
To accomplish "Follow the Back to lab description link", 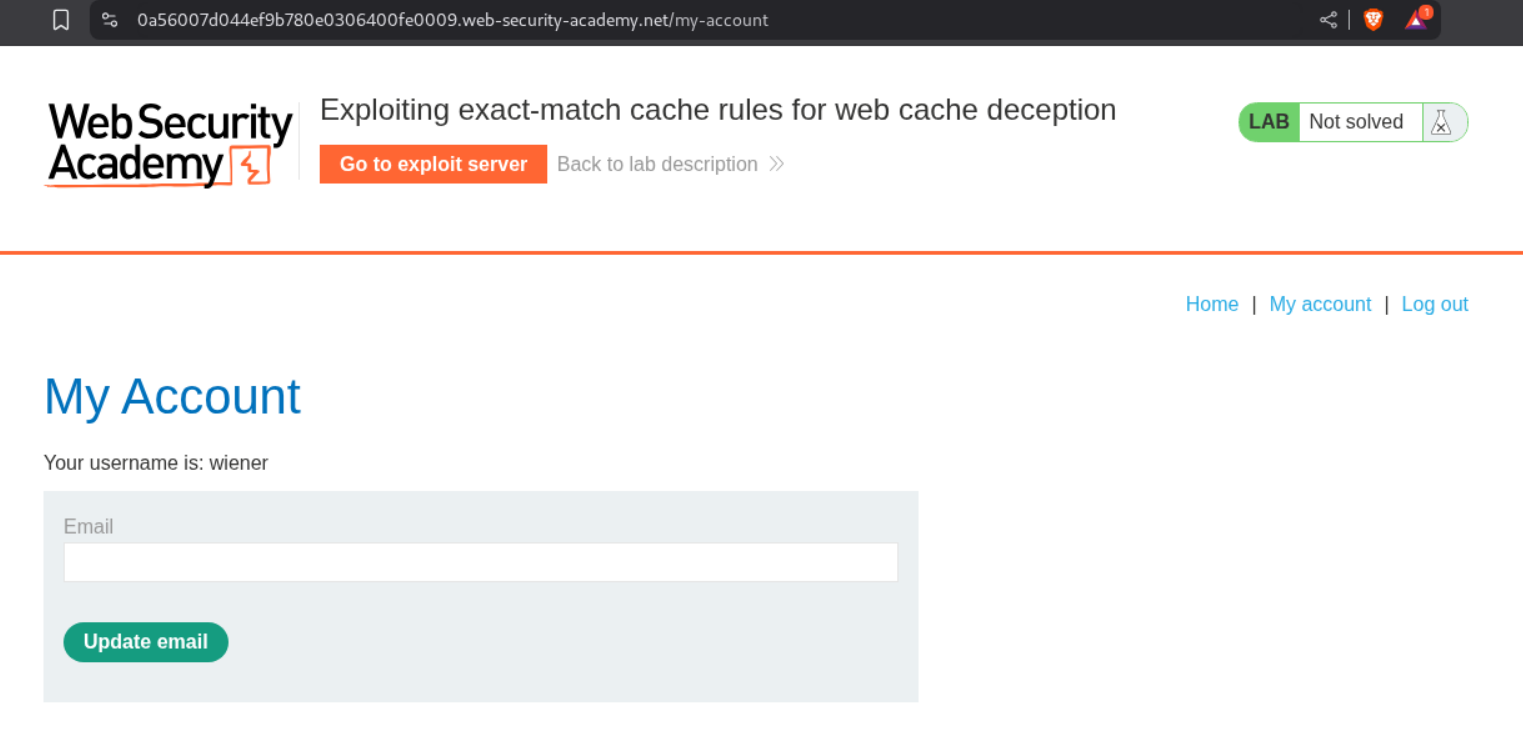I will tap(657, 164).
